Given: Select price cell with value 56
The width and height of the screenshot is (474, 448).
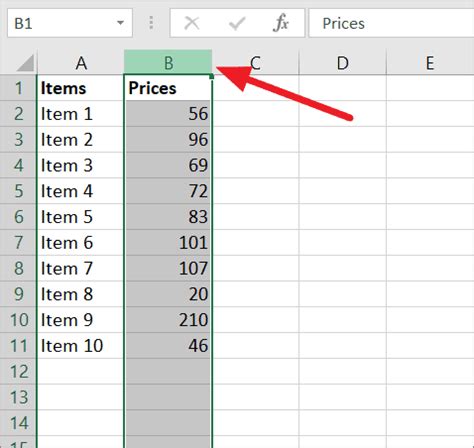Looking at the screenshot, I should (168, 114).
